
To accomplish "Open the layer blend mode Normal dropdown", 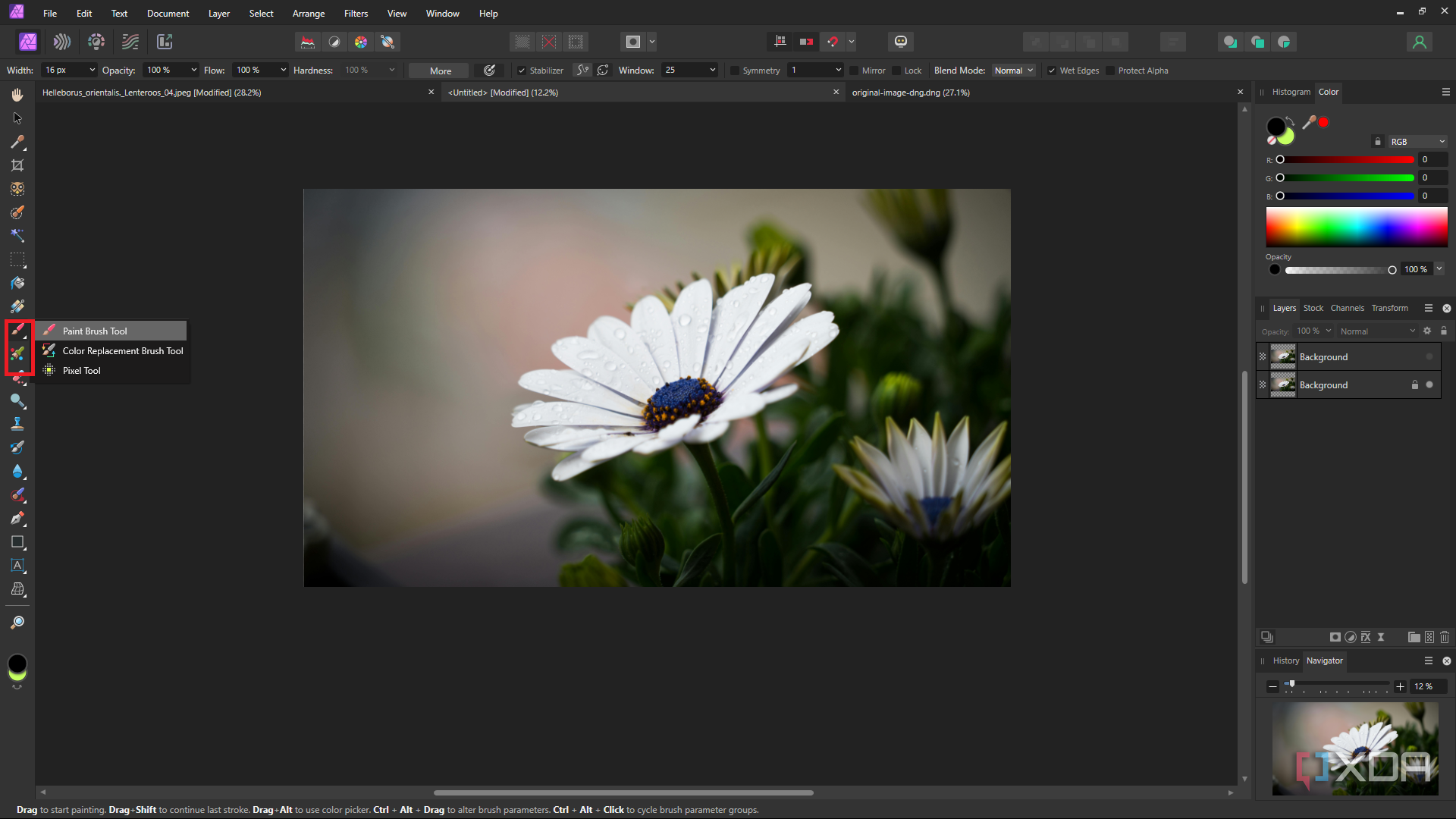I will (1377, 331).
